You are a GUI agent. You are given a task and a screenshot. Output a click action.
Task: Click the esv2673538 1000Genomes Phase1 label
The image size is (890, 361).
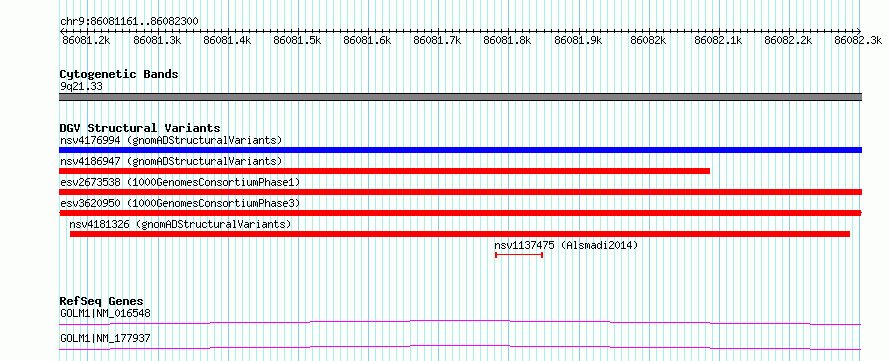tap(180, 182)
